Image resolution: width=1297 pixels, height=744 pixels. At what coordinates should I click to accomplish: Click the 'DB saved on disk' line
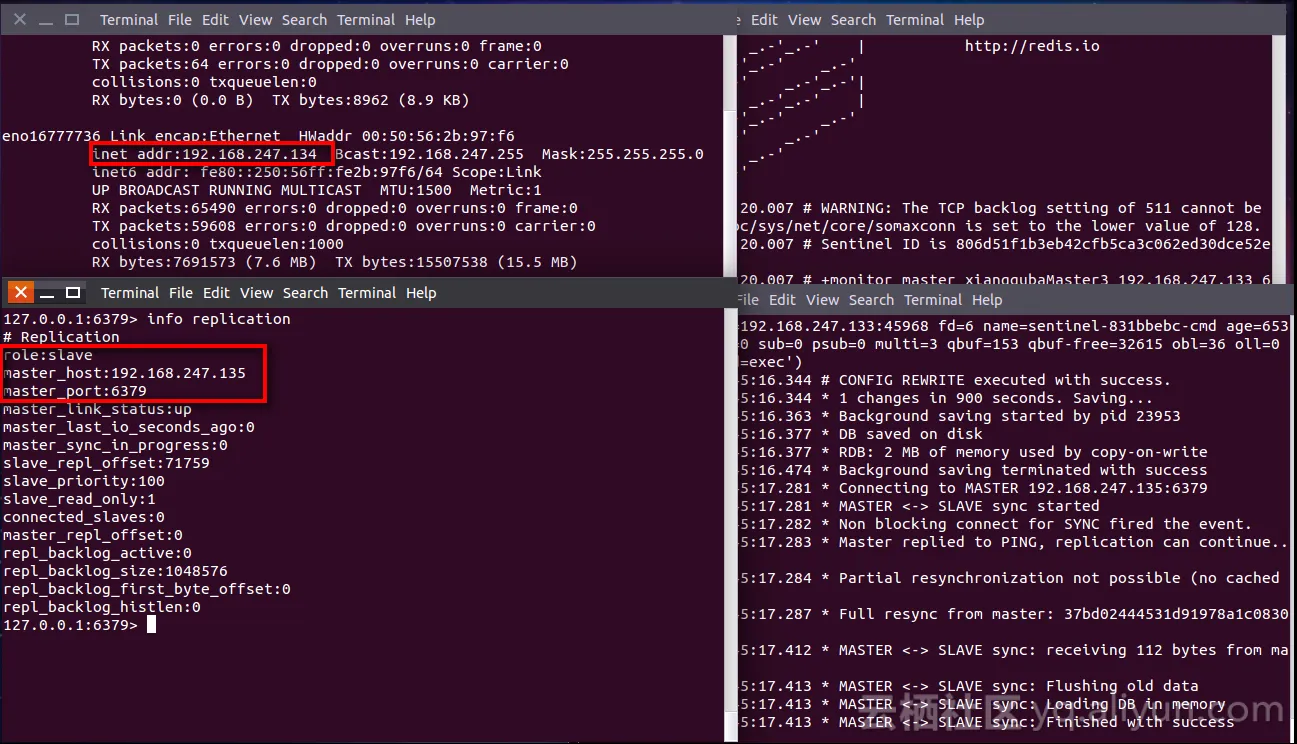coord(861,434)
